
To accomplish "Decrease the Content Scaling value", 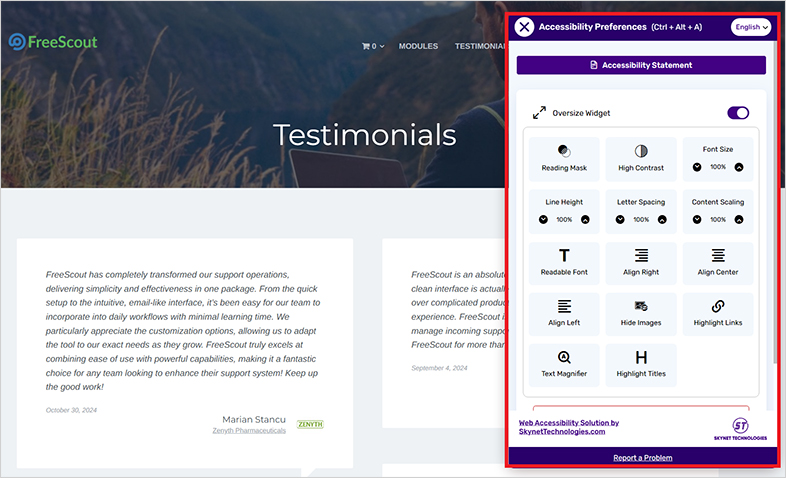I will [x=697, y=219].
